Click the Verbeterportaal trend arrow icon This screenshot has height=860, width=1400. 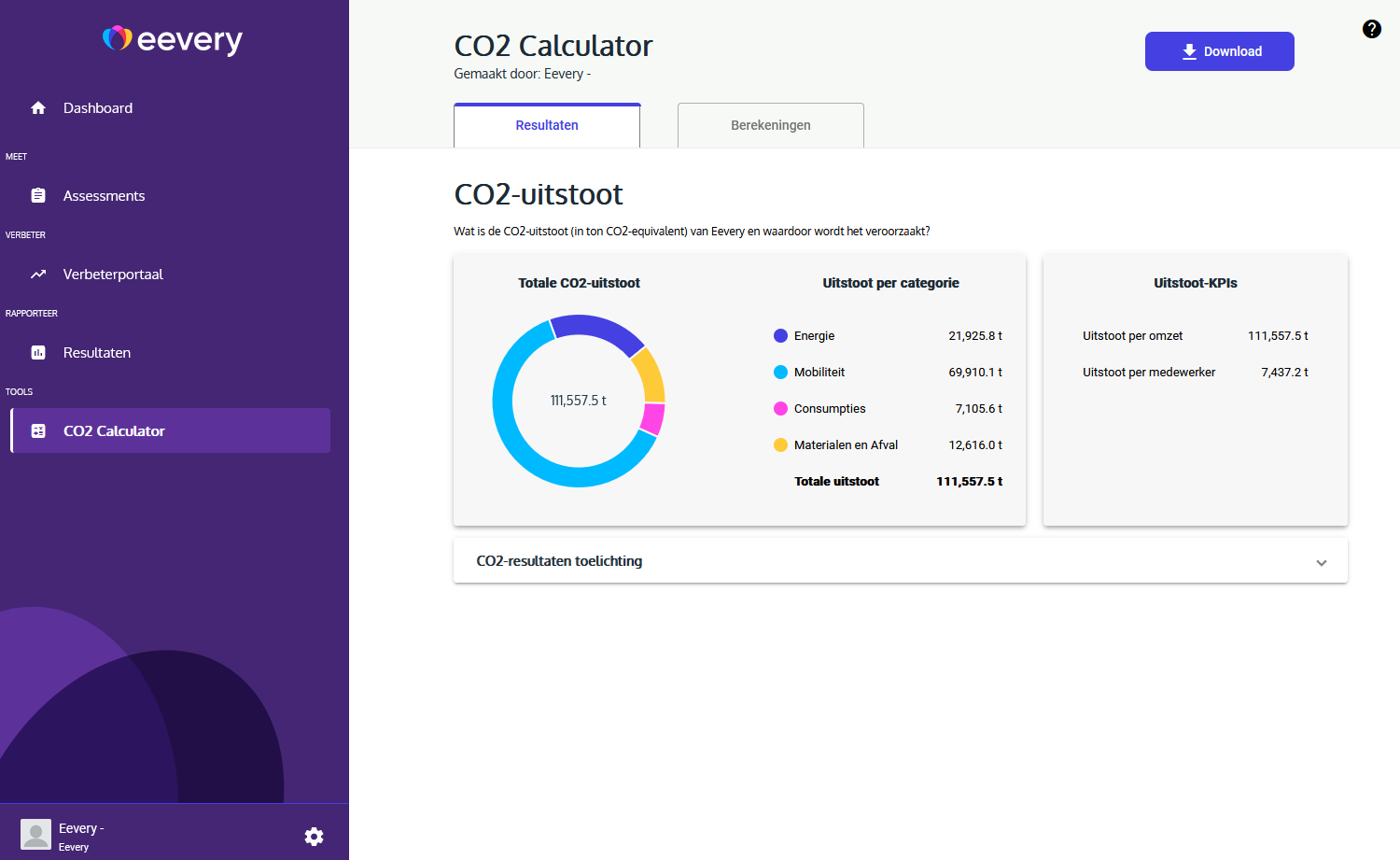pyautogui.click(x=38, y=275)
